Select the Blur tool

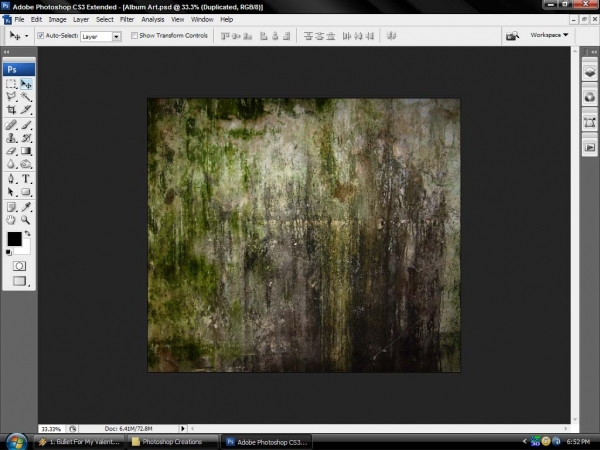pos(11,164)
